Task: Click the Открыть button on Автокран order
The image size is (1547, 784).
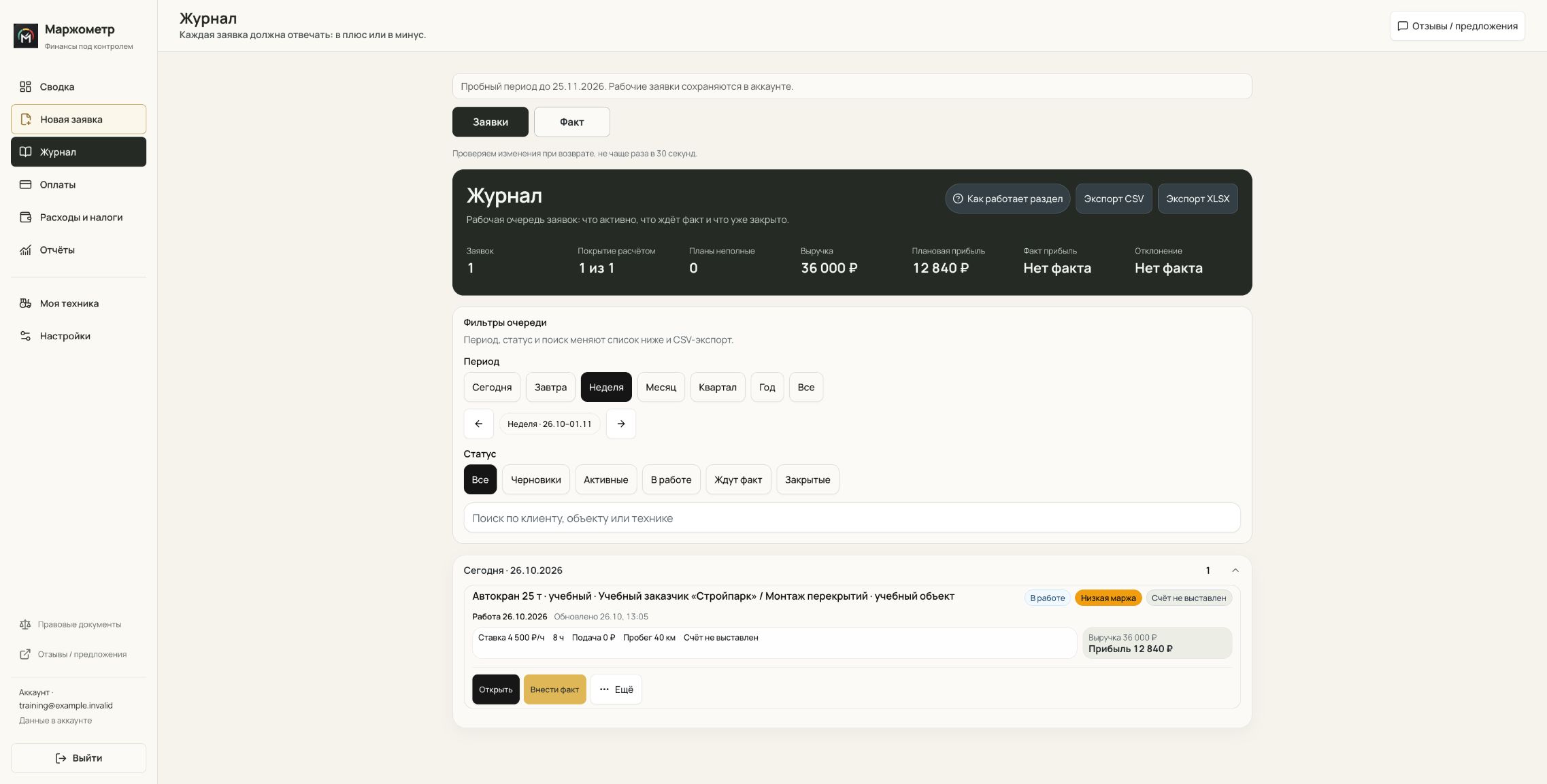Action: tap(496, 689)
